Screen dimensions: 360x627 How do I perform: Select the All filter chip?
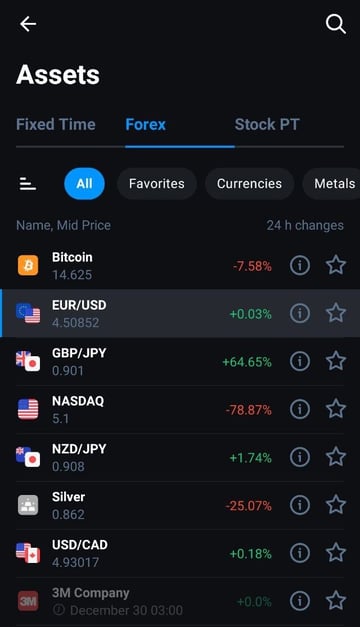tap(84, 184)
